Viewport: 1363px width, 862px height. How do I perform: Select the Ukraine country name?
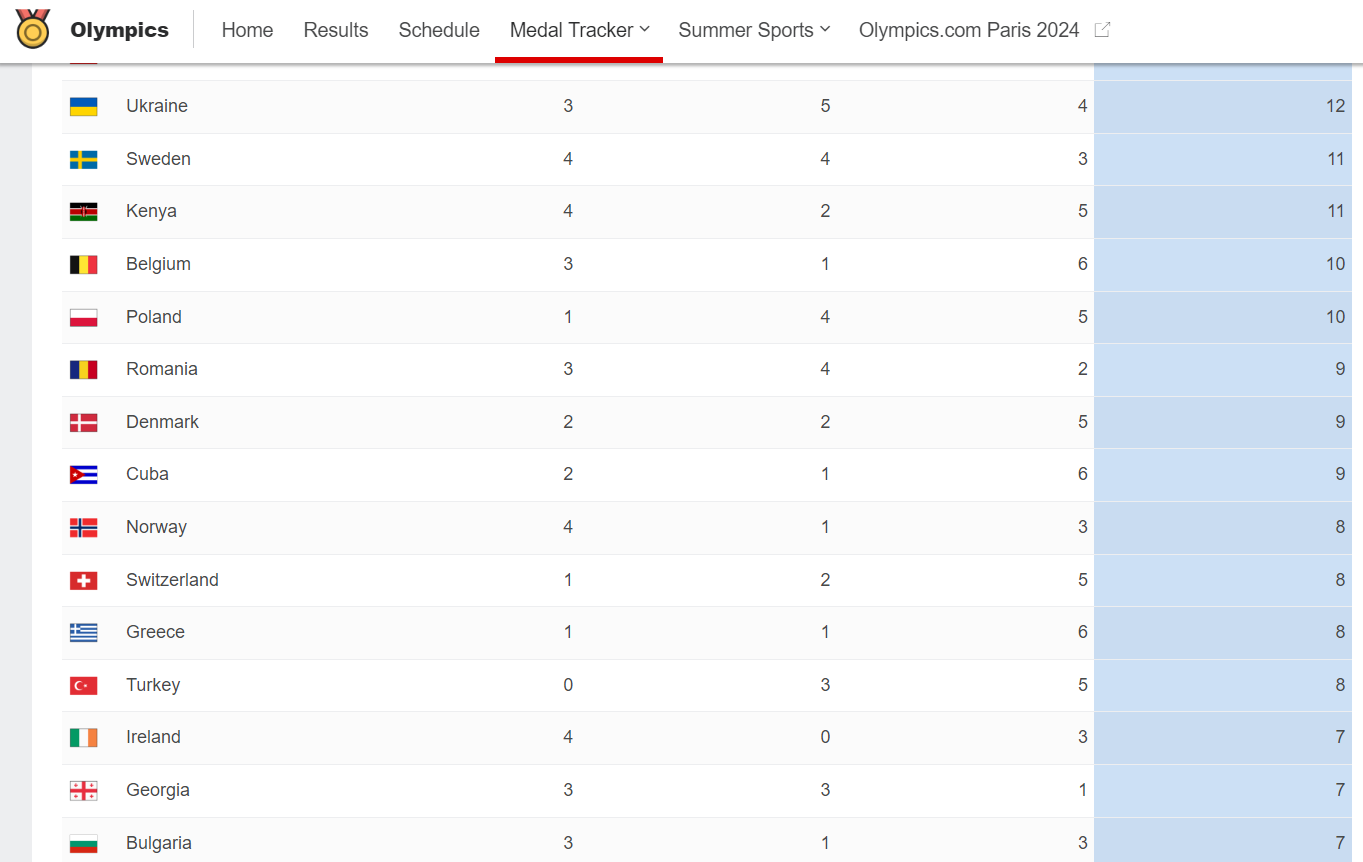tap(157, 106)
